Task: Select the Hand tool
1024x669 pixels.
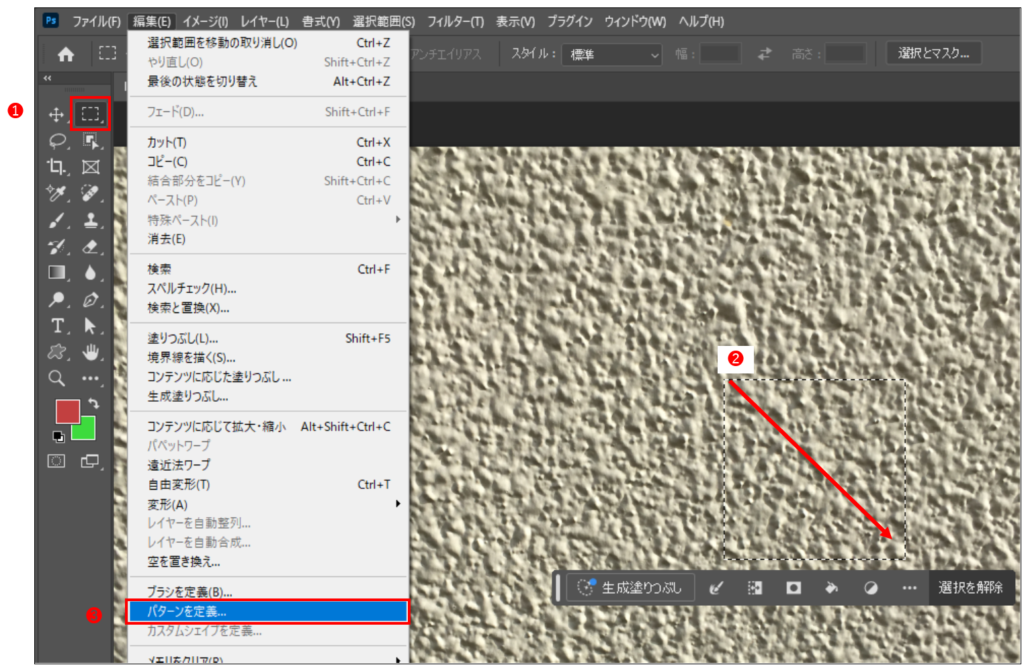Action: click(91, 351)
